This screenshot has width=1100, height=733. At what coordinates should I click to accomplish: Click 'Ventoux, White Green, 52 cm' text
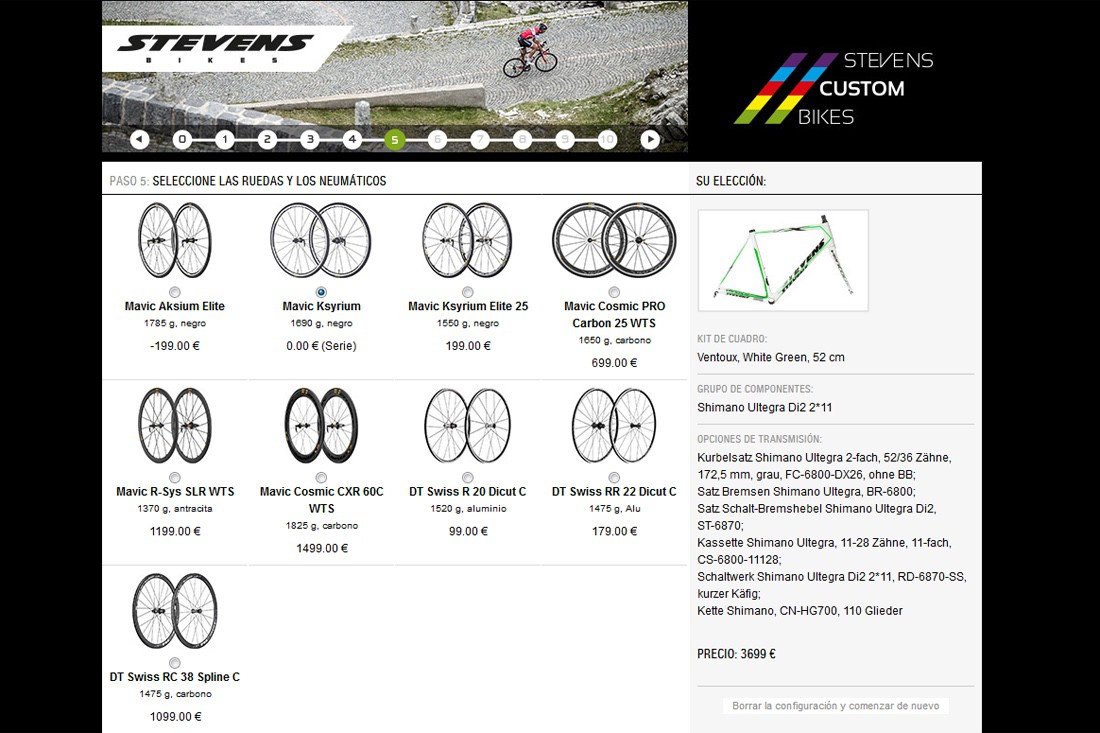(x=771, y=357)
